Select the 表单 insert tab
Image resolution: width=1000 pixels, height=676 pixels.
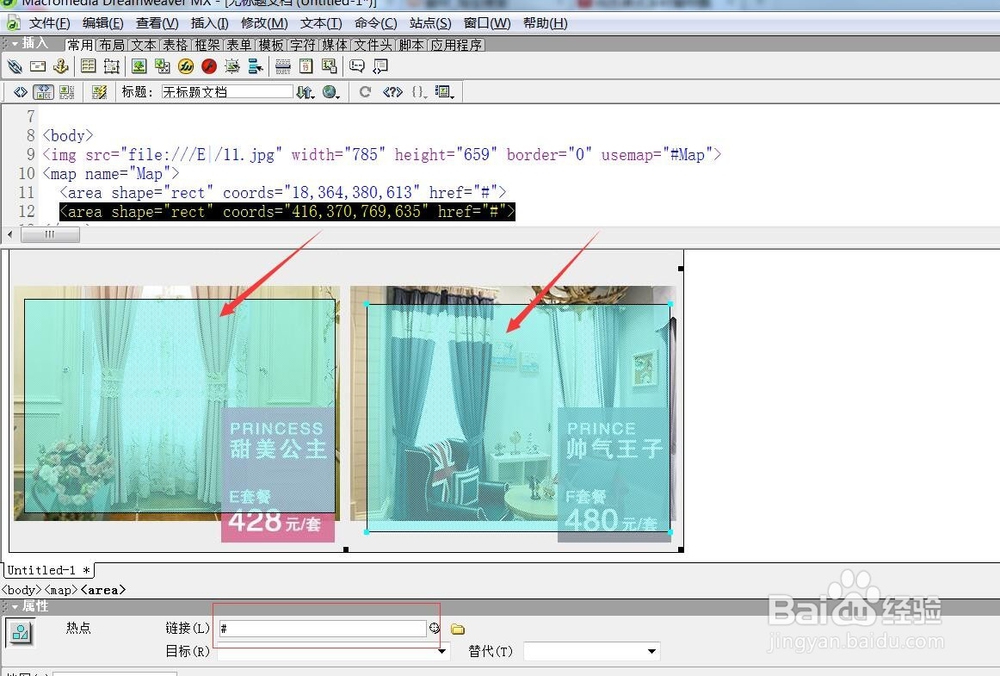pos(239,45)
